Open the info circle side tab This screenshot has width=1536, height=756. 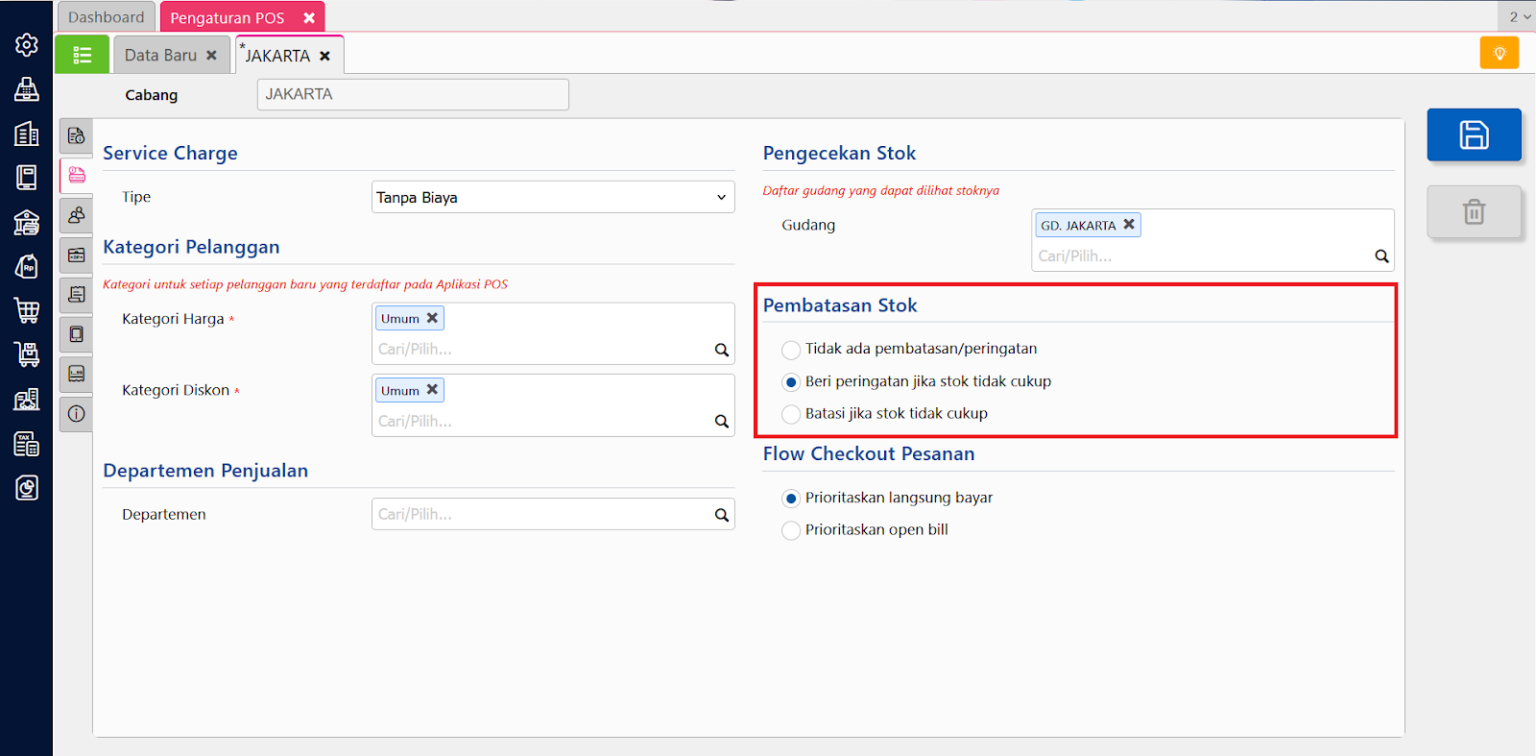click(x=76, y=413)
